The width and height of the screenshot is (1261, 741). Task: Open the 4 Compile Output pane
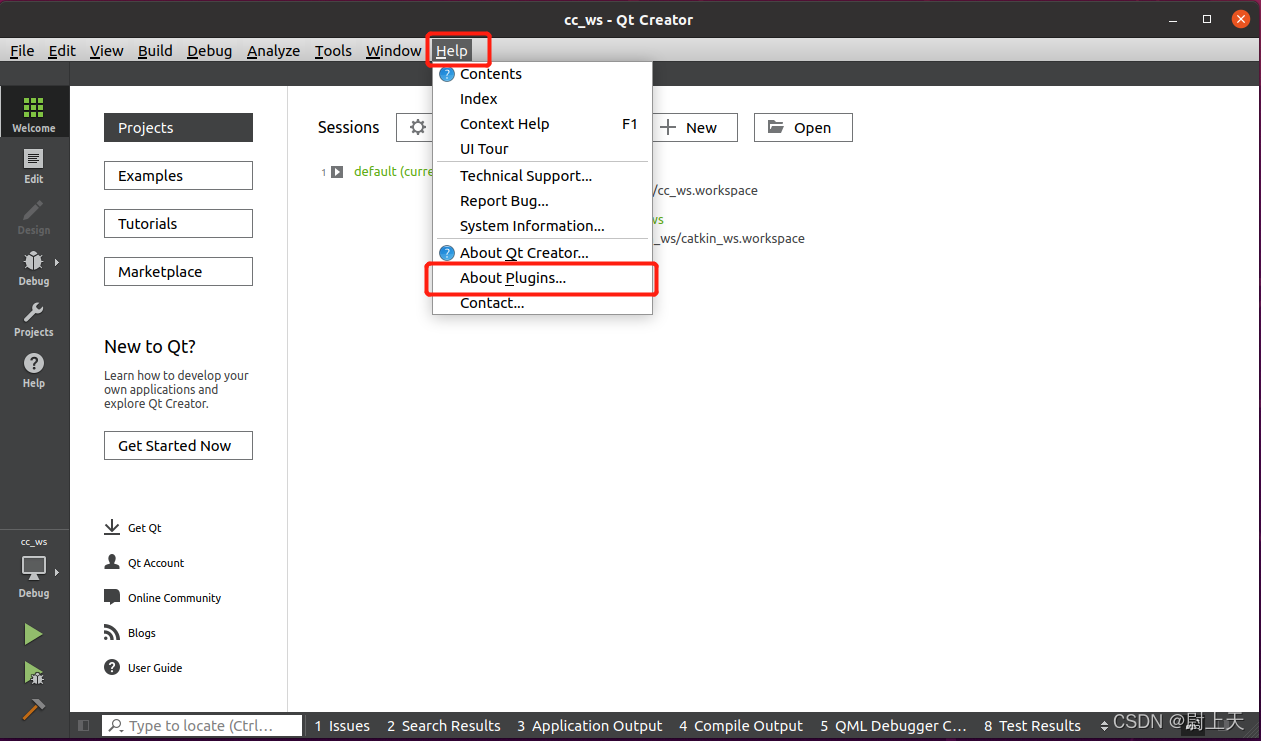point(741,726)
